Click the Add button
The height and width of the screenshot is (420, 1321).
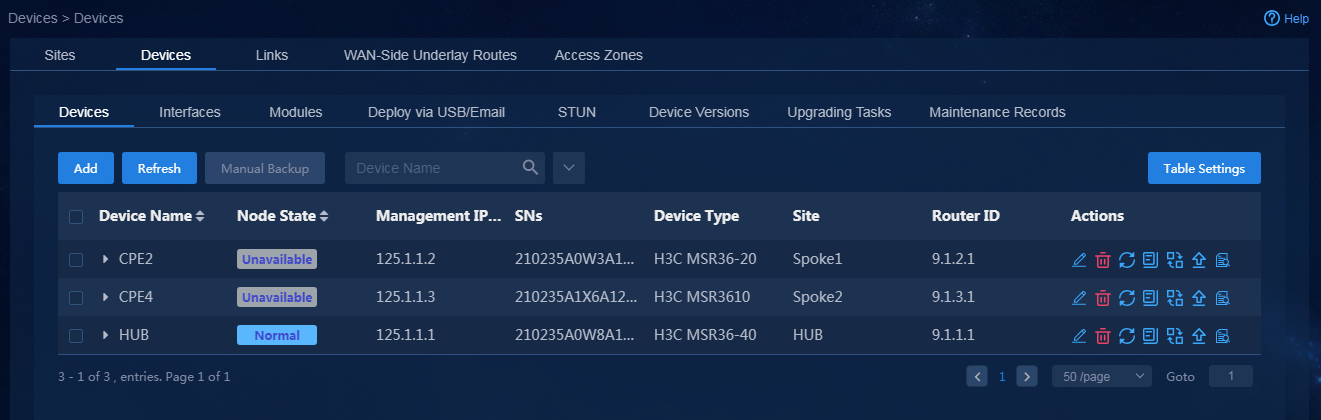86,168
